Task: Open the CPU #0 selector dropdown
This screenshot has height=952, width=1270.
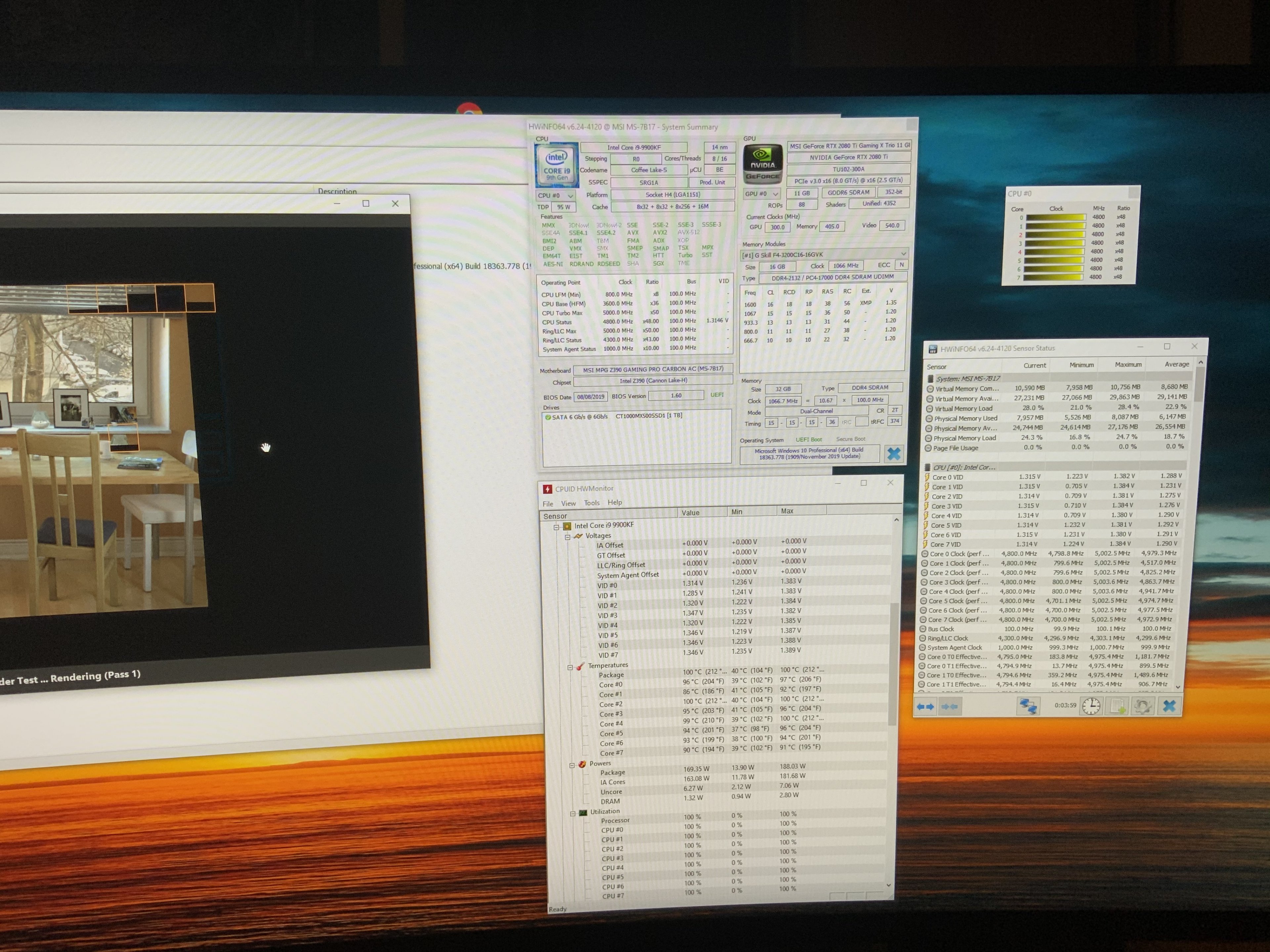Action: (x=555, y=196)
